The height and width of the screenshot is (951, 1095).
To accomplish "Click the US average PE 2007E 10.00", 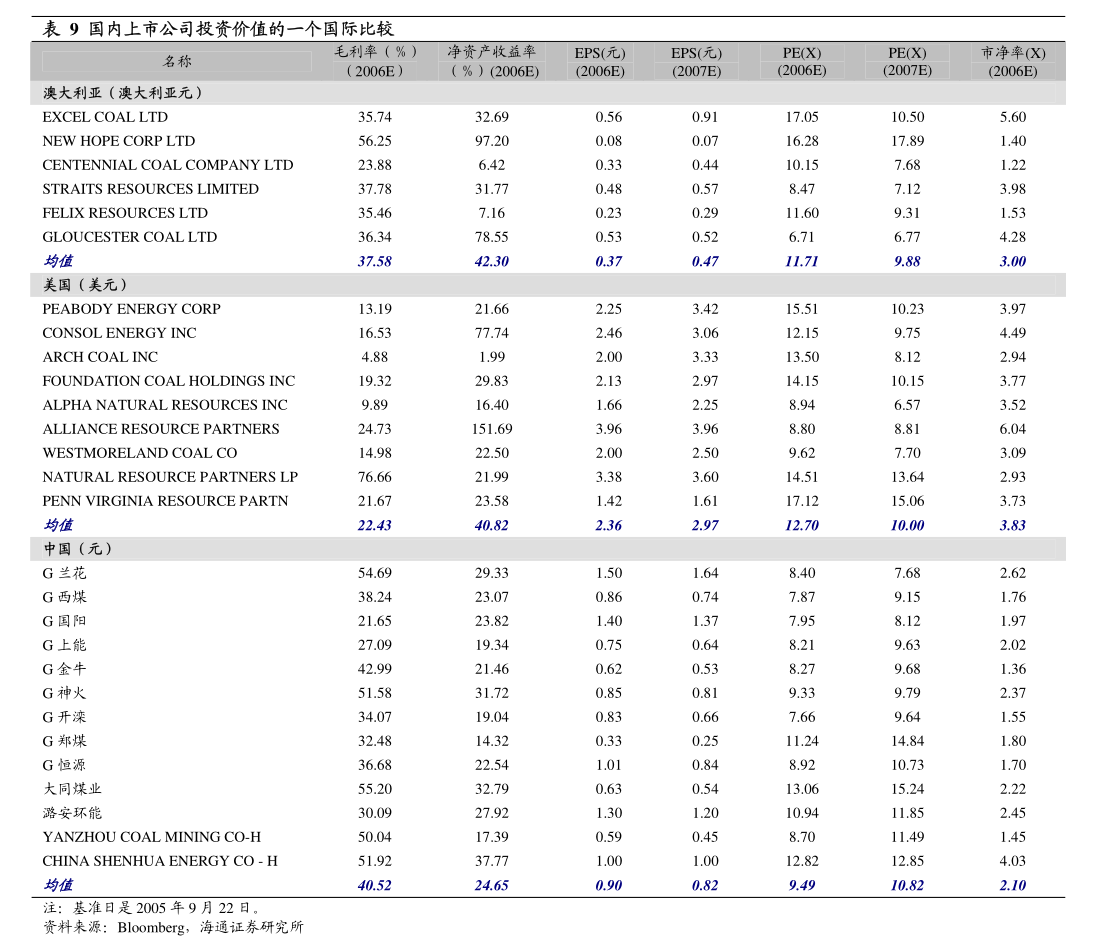I will click(907, 525).
